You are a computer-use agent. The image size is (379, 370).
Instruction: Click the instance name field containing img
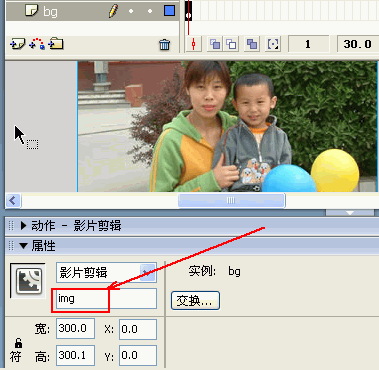pos(106,299)
